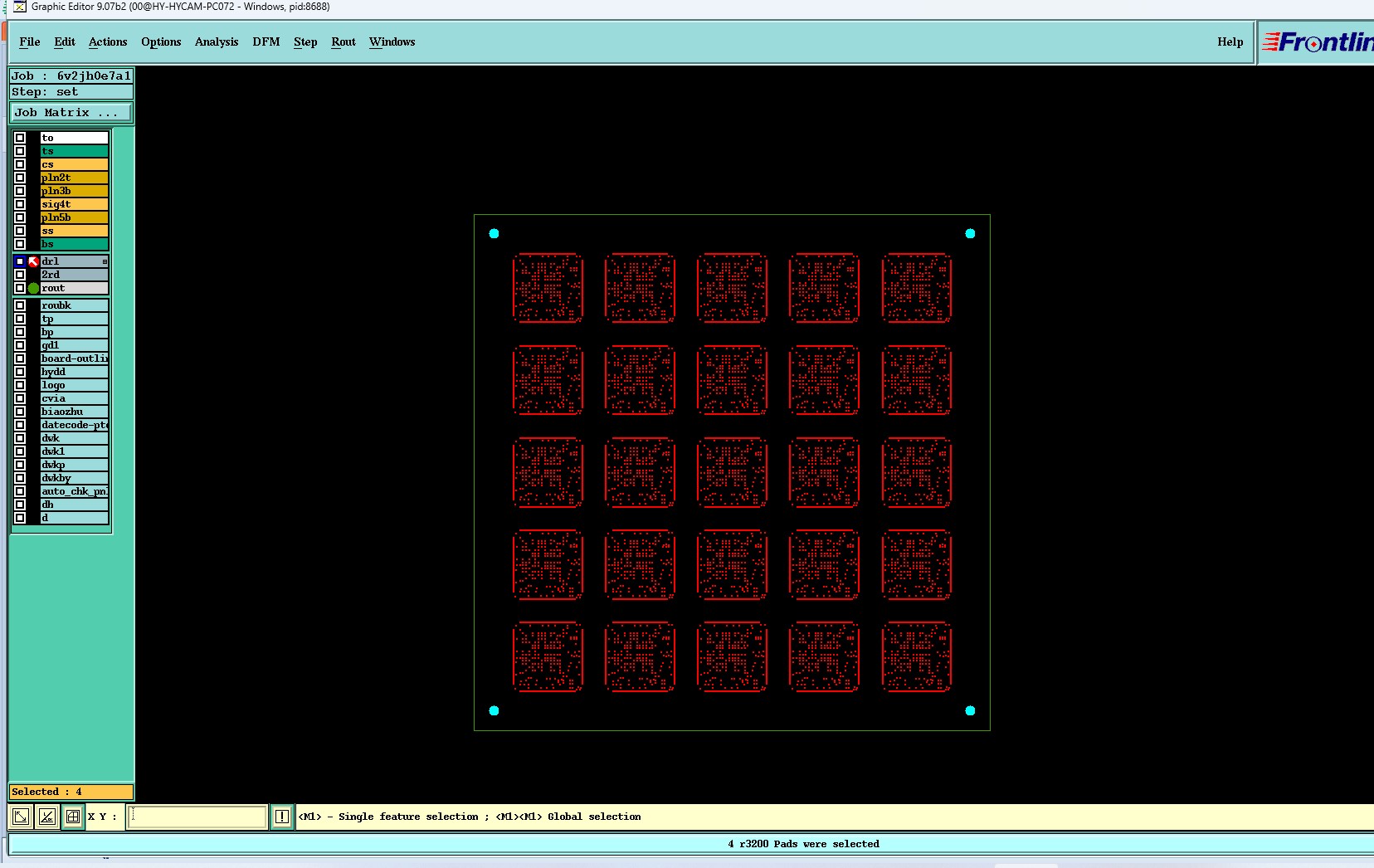
Task: Select the ss layer name
Action: click(74, 231)
